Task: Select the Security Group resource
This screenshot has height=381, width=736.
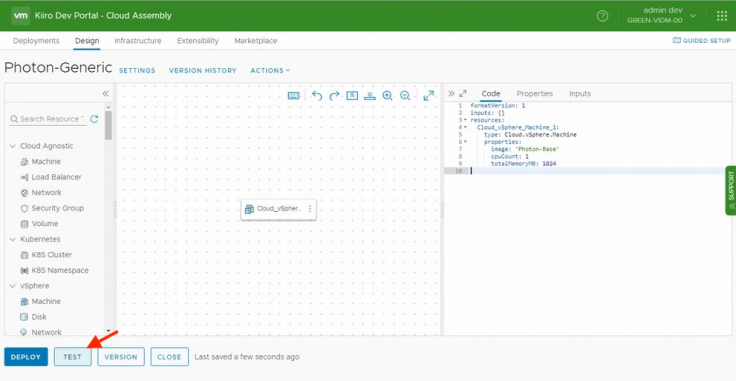Action: tap(58, 208)
